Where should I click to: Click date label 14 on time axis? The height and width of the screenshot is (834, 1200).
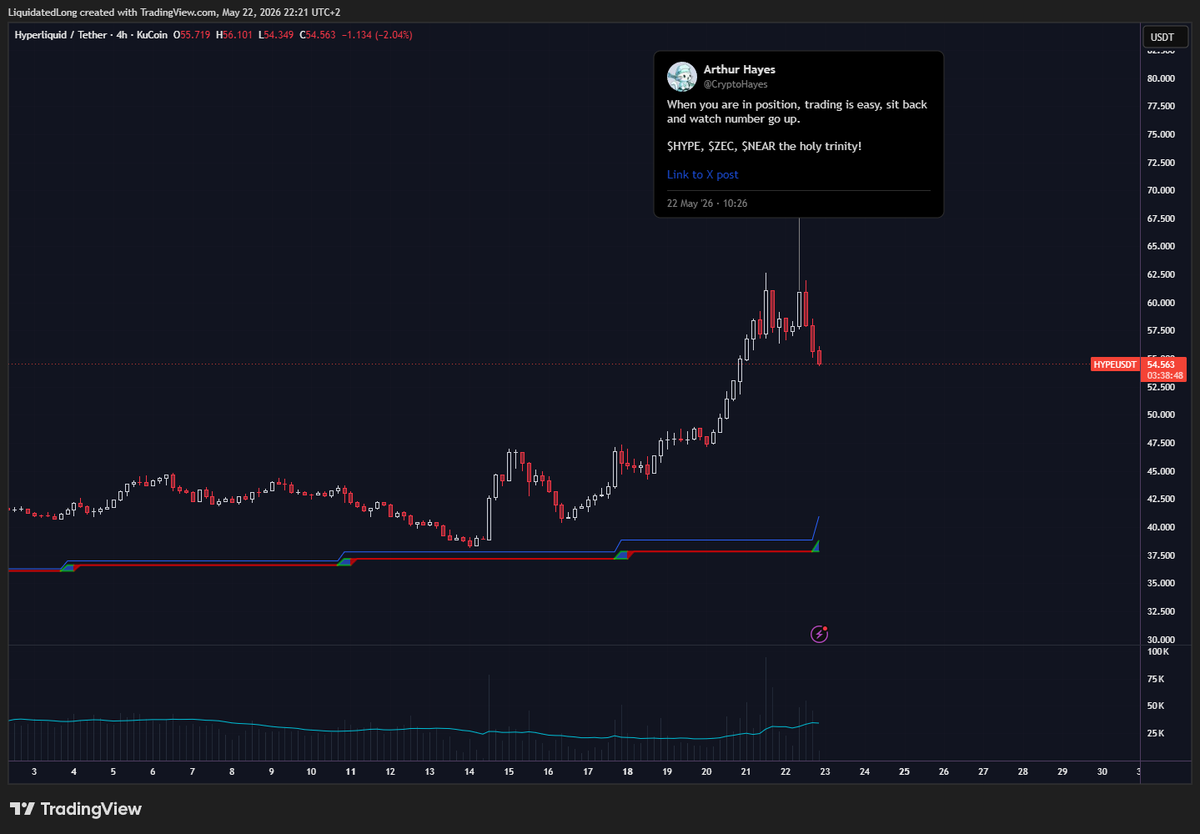pyautogui.click(x=469, y=772)
